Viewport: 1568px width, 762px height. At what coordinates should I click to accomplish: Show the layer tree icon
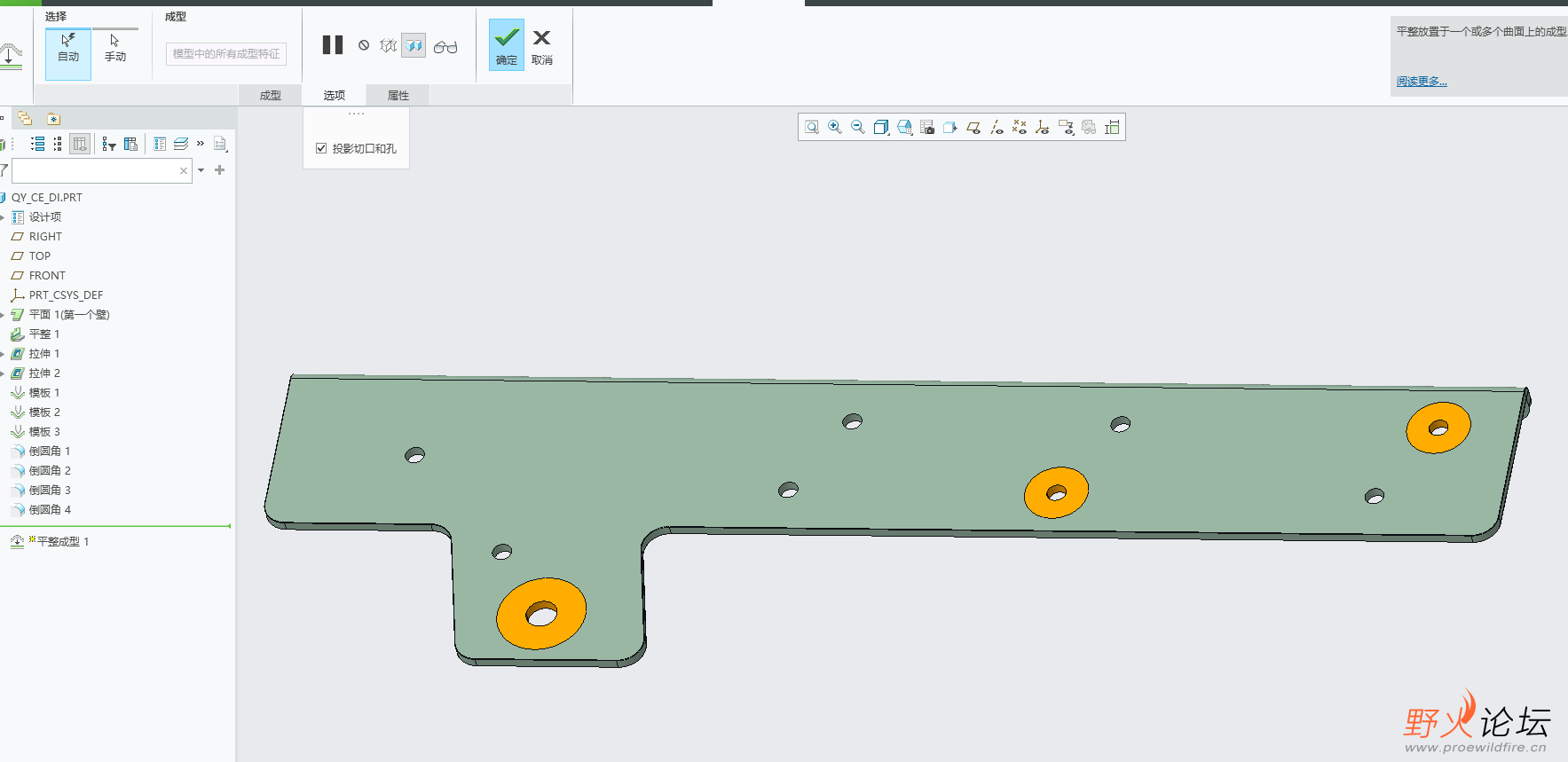[x=181, y=144]
